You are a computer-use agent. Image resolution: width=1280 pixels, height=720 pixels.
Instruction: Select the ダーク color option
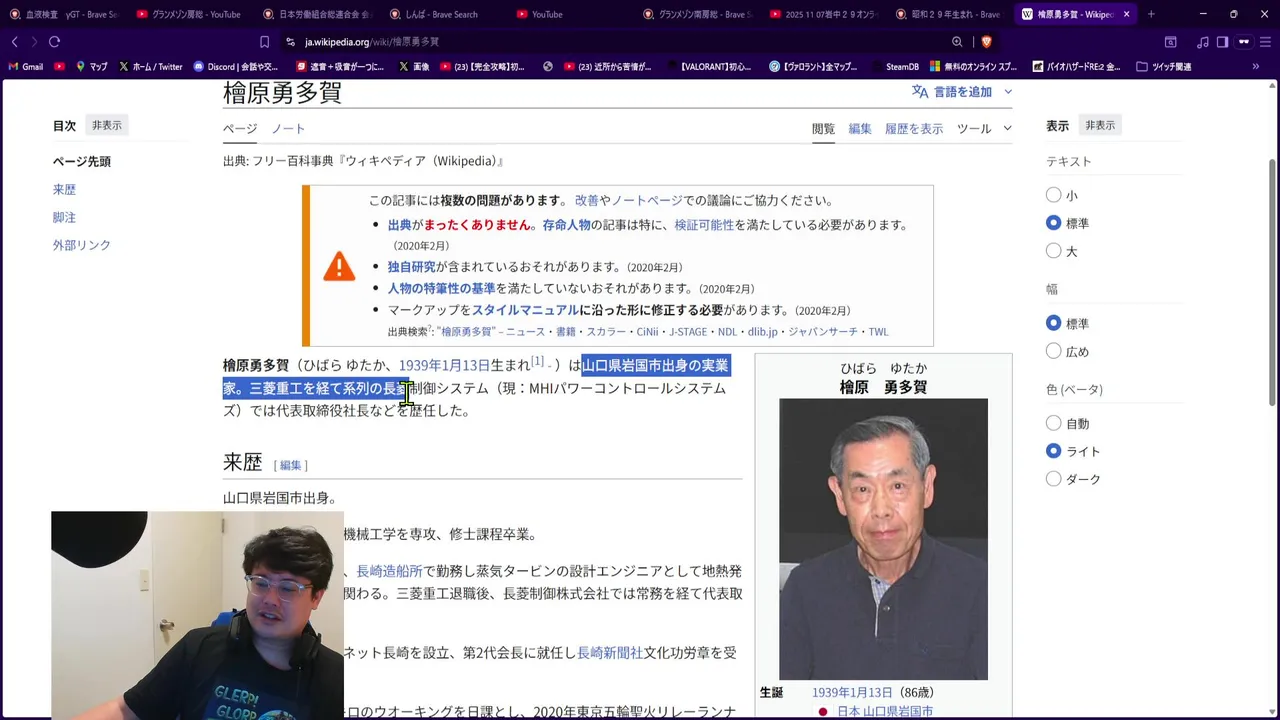1054,479
